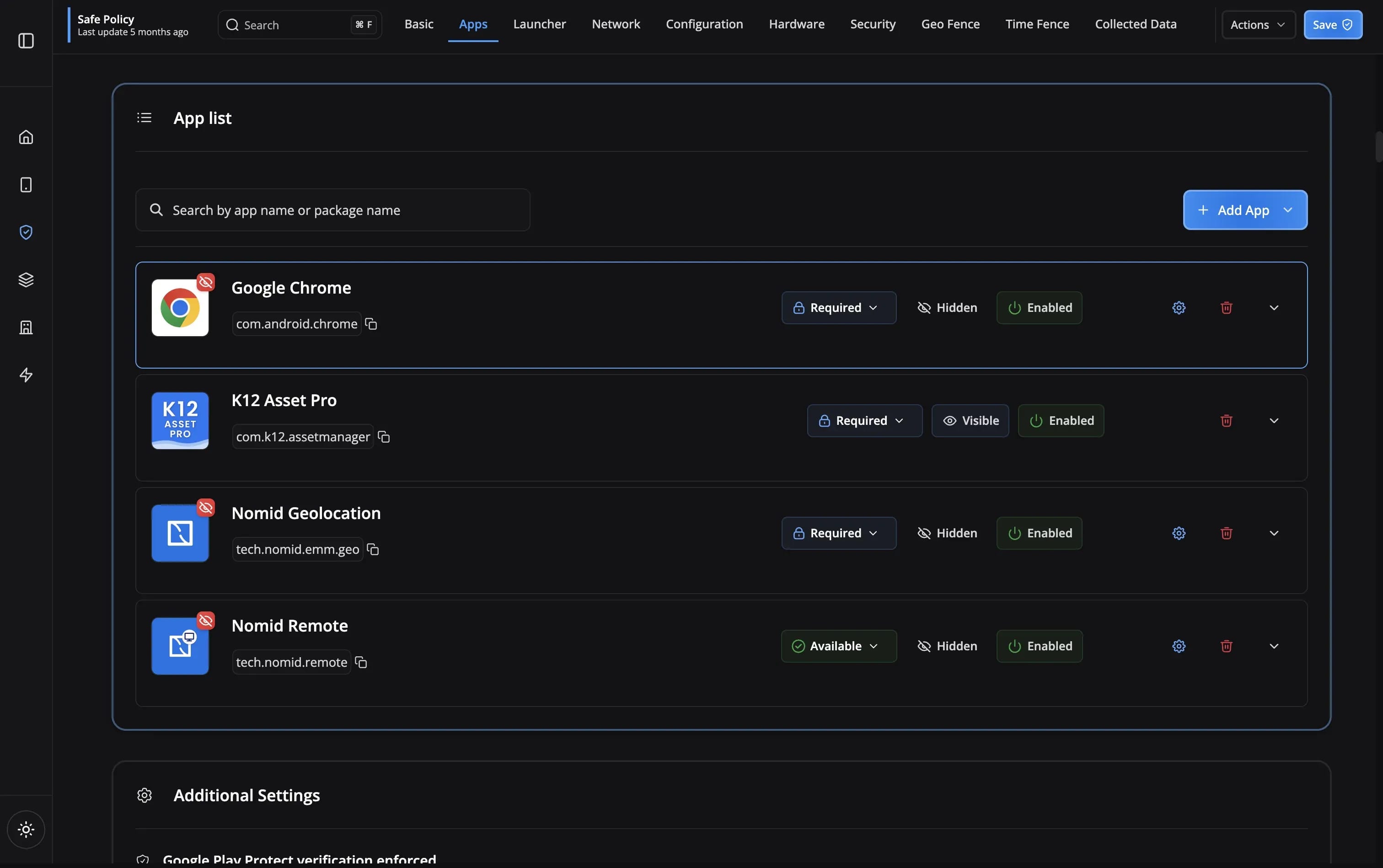Click the home icon in the sidebar
The height and width of the screenshot is (868, 1383).
click(x=26, y=137)
